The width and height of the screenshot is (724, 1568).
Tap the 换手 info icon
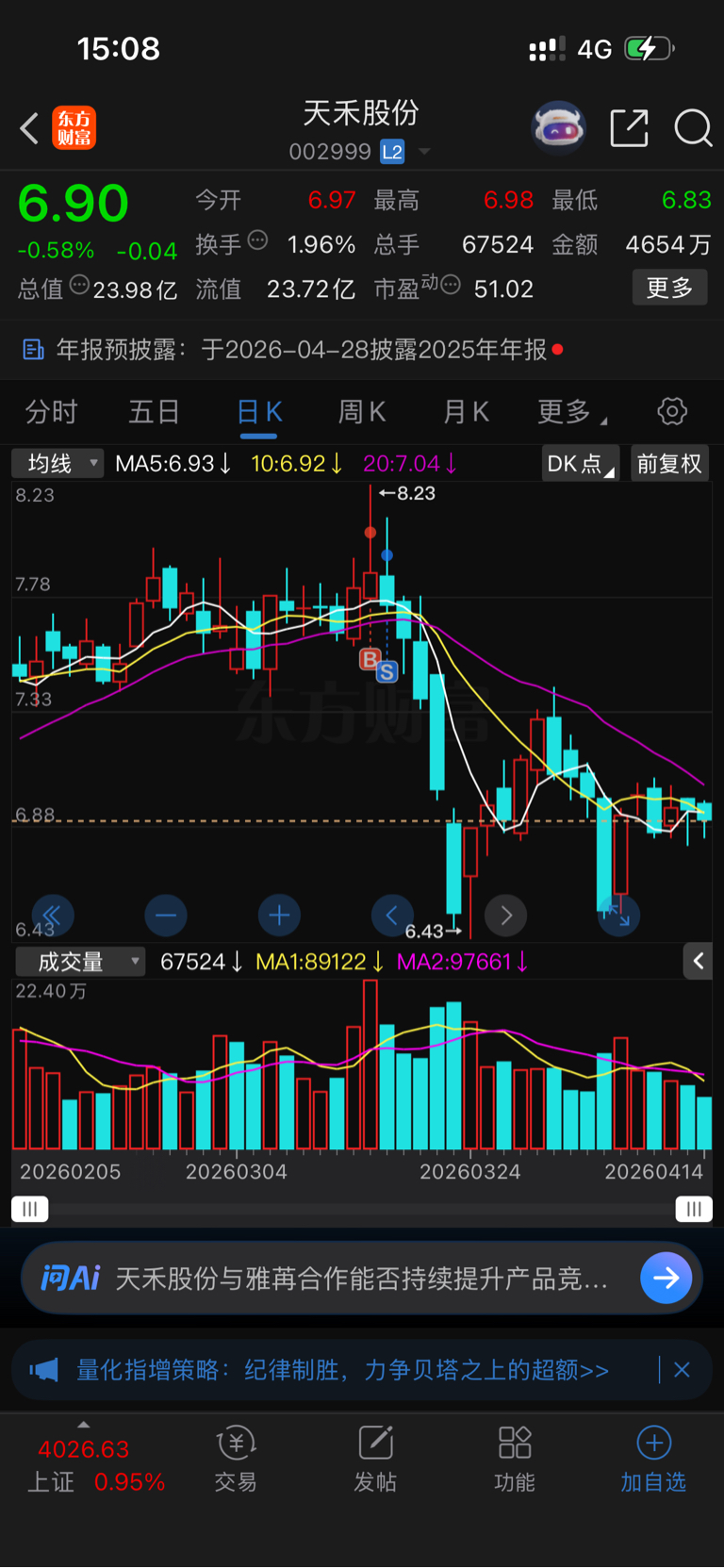click(257, 240)
